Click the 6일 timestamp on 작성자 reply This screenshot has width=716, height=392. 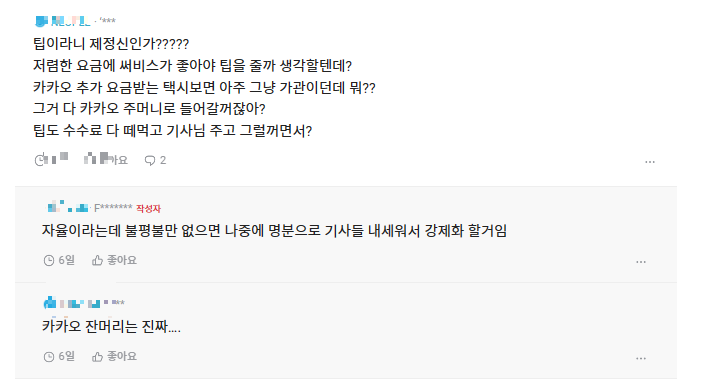coord(66,260)
